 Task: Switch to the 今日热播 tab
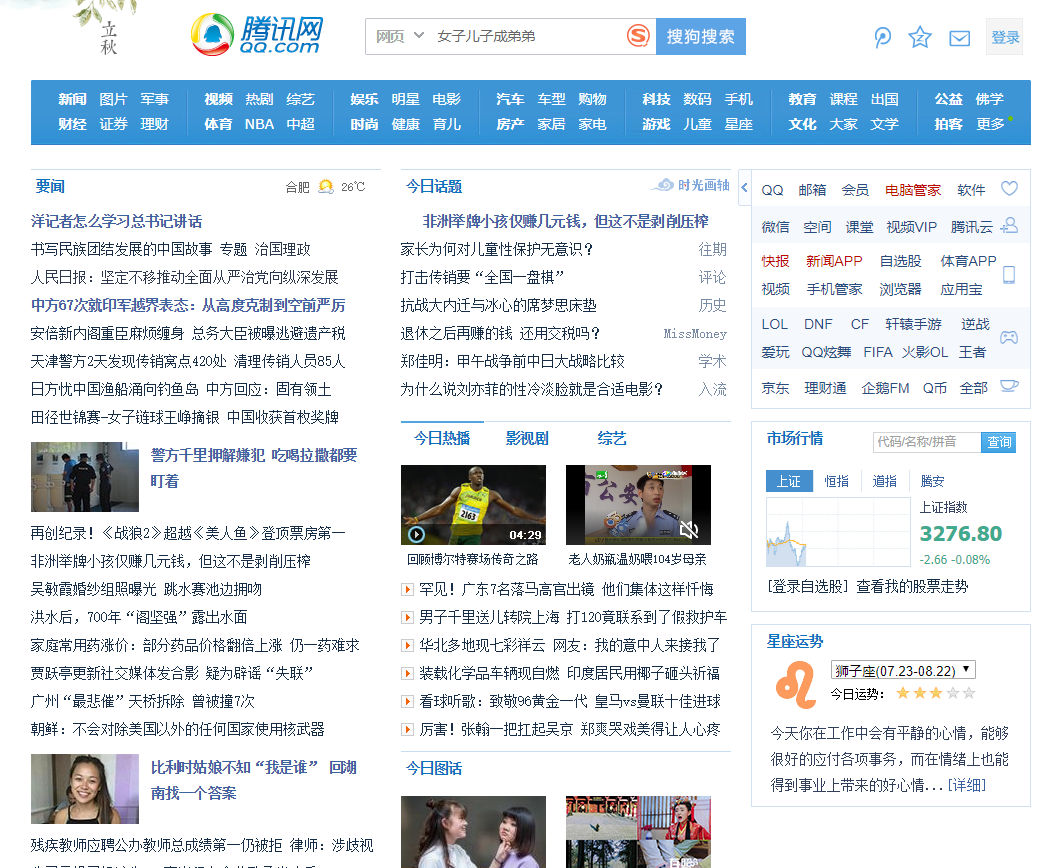(x=442, y=438)
